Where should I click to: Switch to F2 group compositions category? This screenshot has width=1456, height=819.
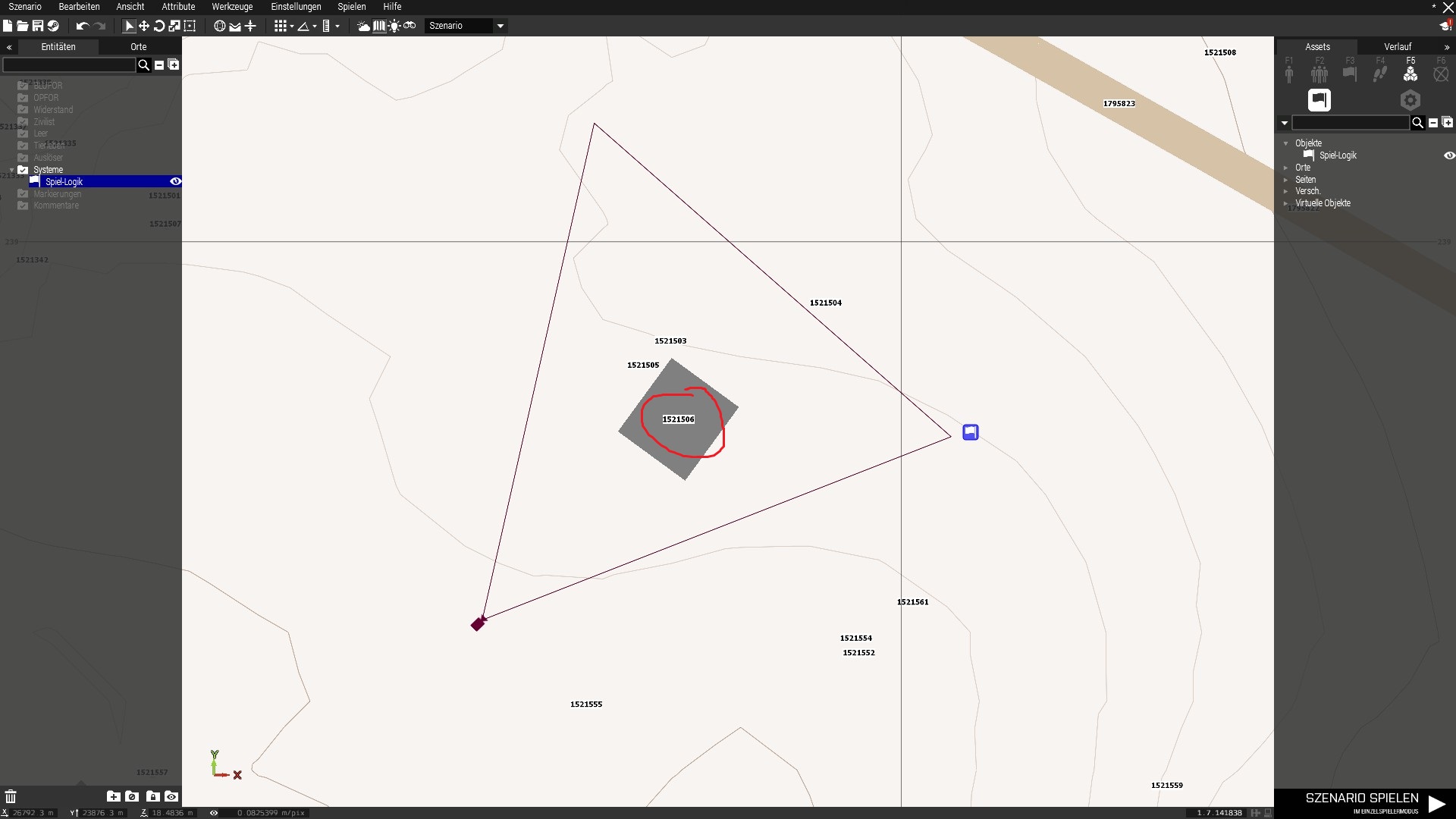[x=1319, y=74]
